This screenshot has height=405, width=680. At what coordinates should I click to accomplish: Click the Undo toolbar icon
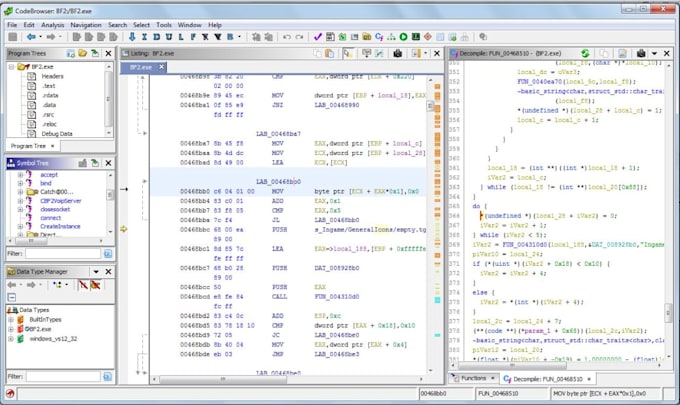click(287, 37)
